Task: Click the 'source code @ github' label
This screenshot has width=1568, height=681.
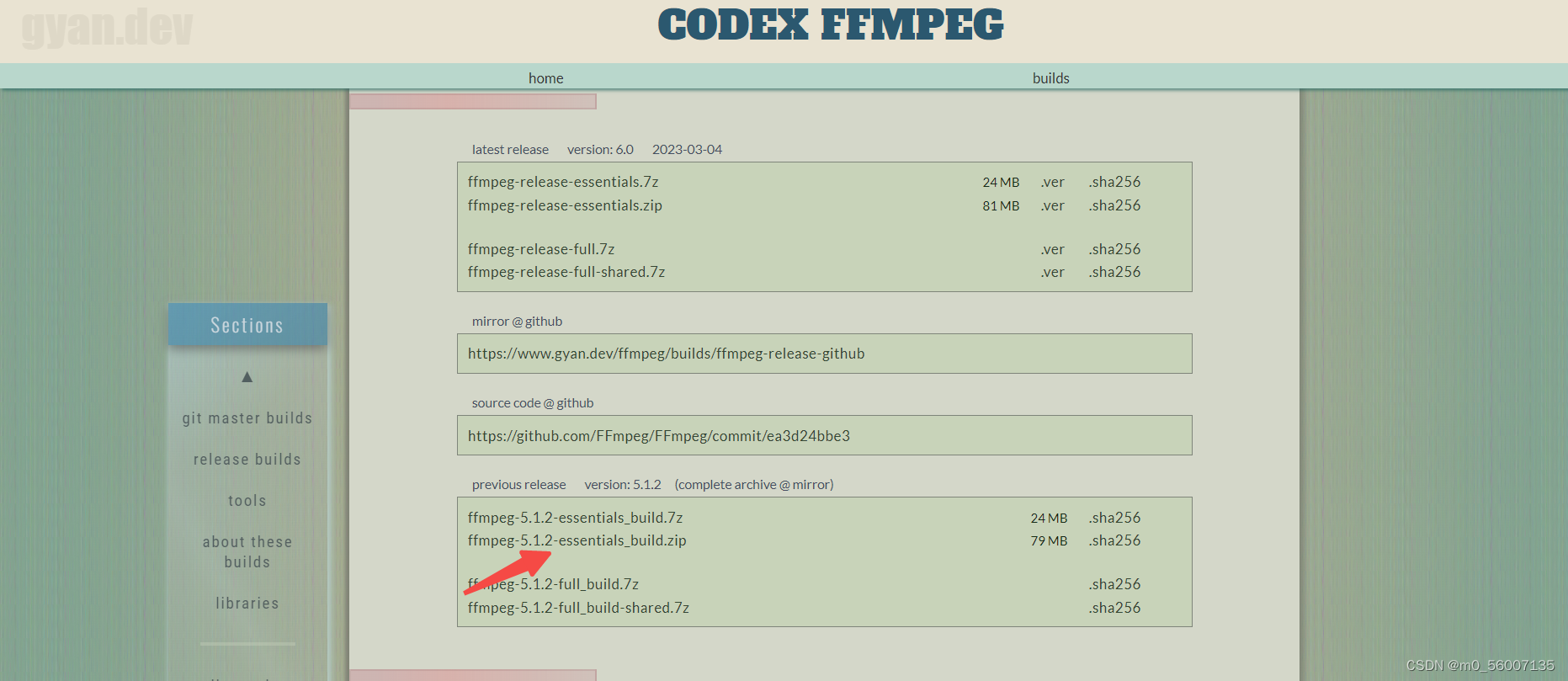Action: point(533,403)
